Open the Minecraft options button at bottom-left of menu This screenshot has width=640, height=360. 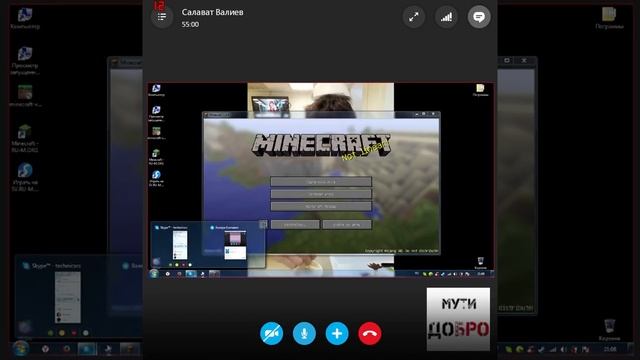[x=295, y=224]
